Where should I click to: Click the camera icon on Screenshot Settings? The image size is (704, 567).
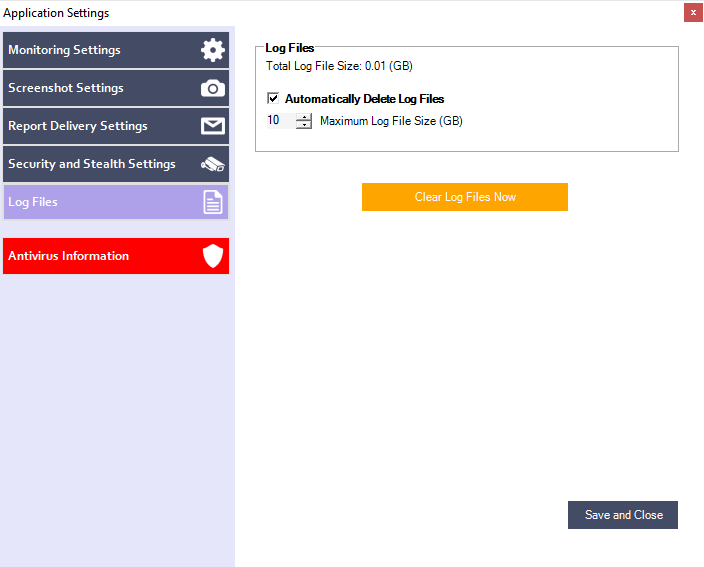[213, 88]
